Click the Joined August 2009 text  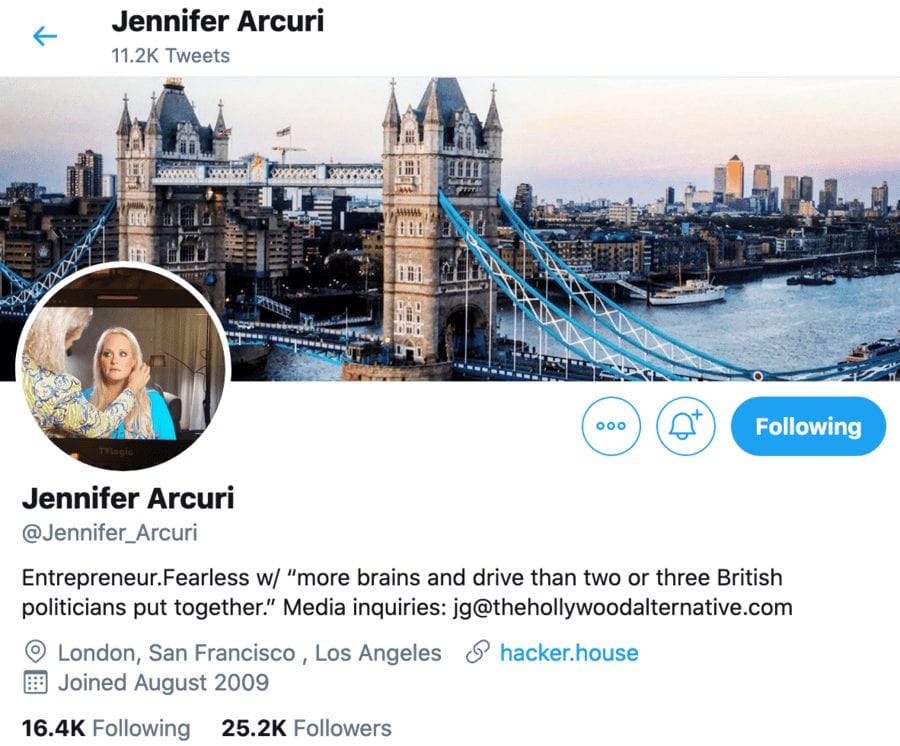point(164,682)
